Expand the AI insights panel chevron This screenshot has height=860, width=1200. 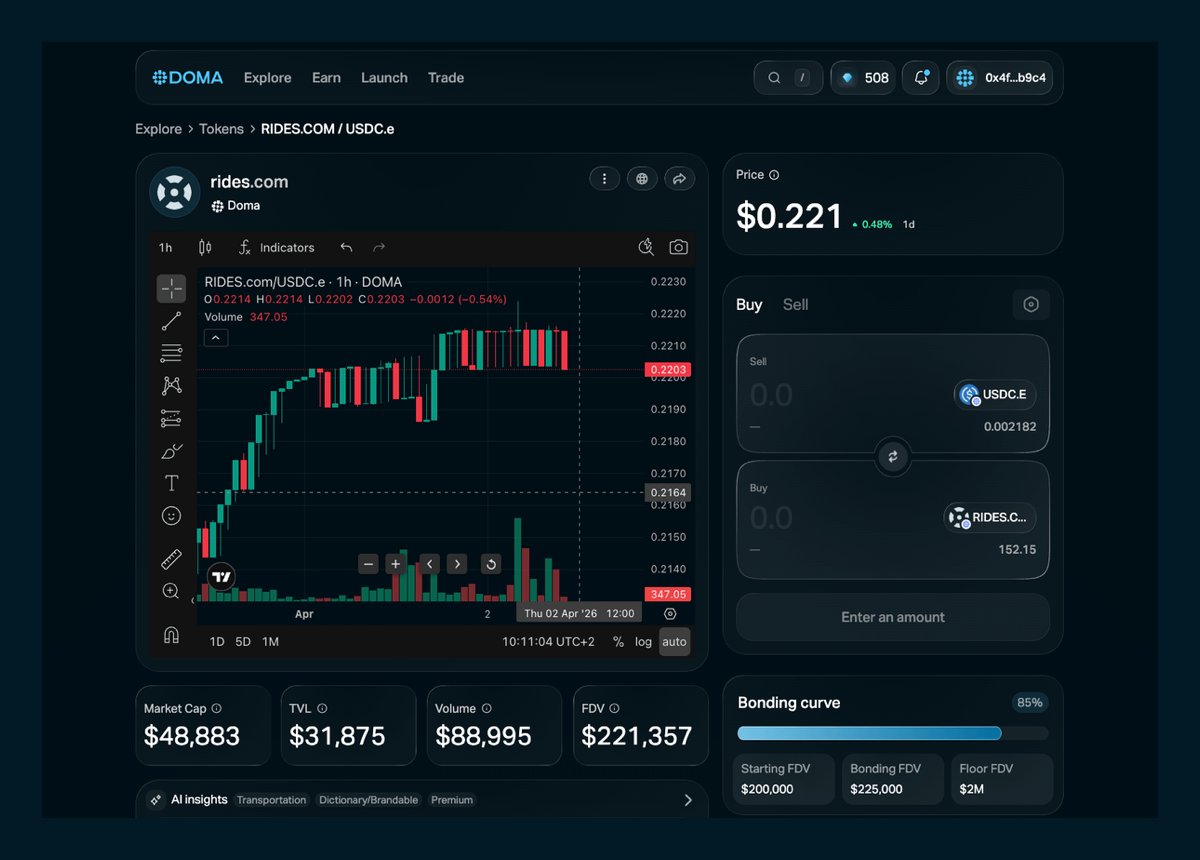click(x=688, y=800)
